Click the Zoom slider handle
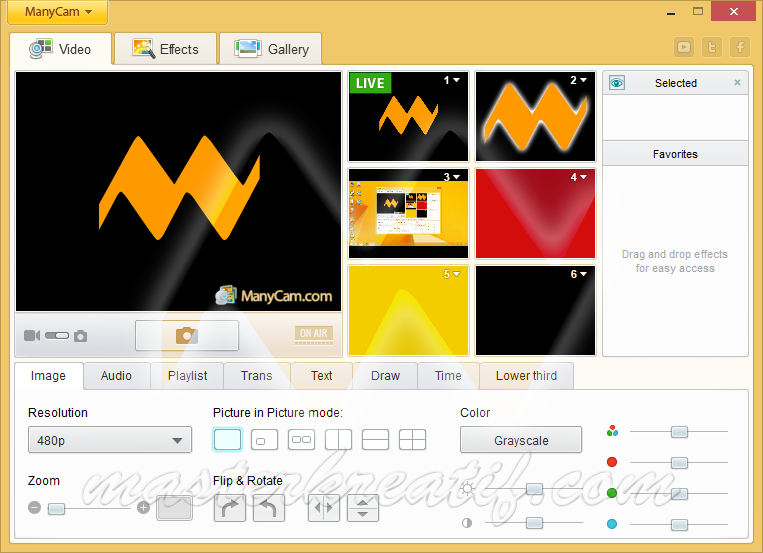Image resolution: width=763 pixels, height=553 pixels. pyautogui.click(x=56, y=509)
